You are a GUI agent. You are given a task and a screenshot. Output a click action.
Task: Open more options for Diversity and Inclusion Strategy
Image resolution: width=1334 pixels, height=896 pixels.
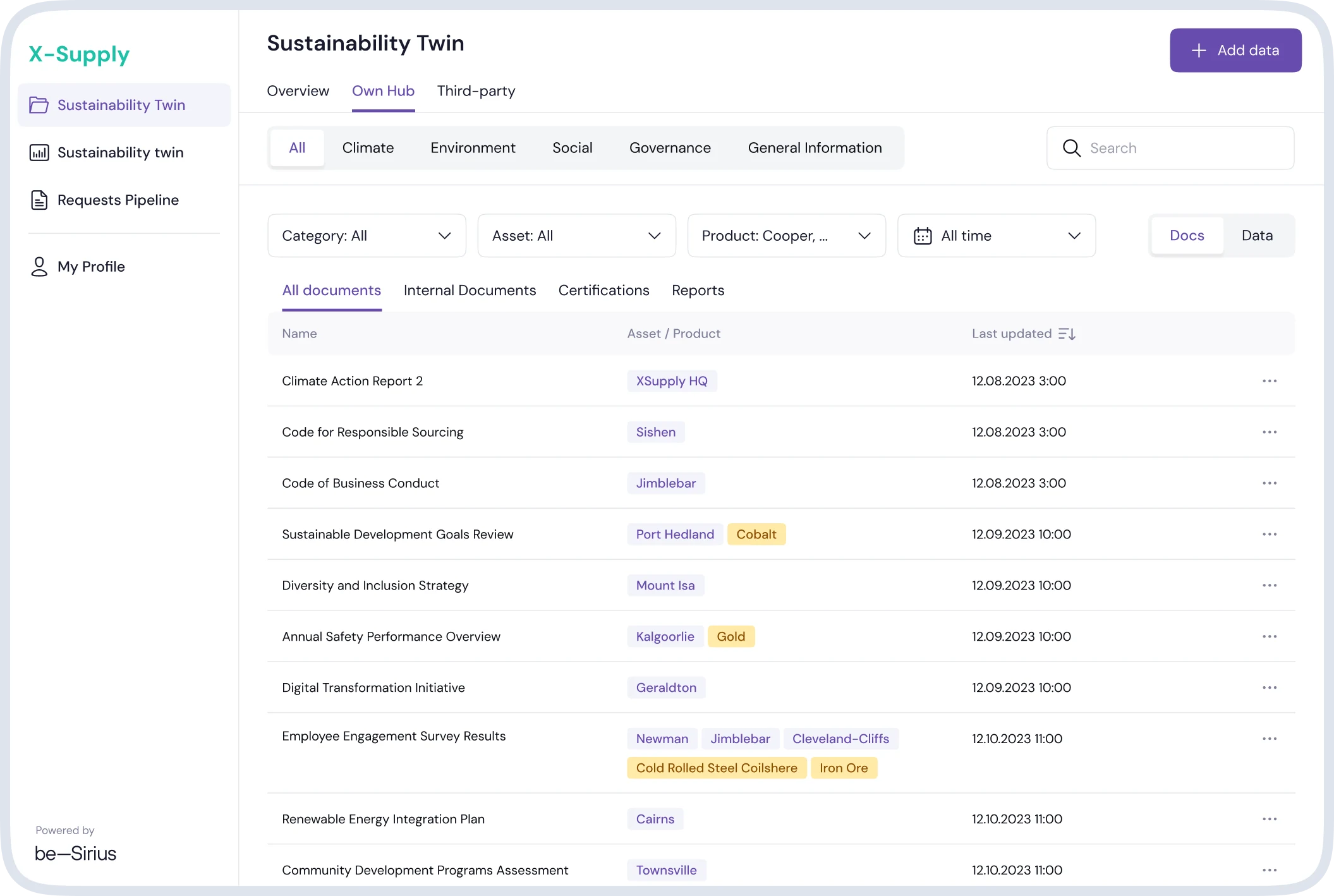(x=1270, y=586)
